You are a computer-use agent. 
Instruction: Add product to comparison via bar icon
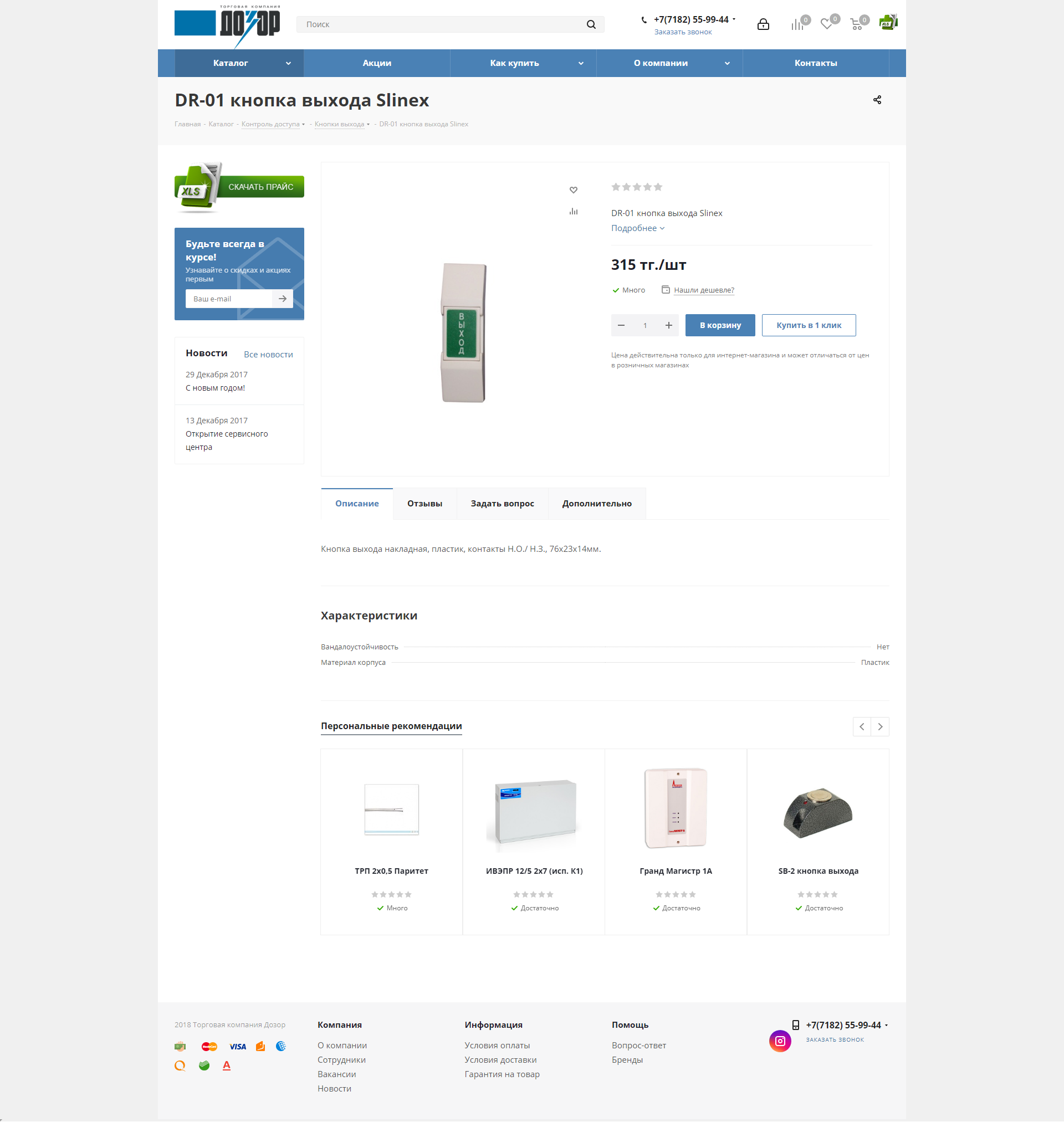[x=574, y=212]
